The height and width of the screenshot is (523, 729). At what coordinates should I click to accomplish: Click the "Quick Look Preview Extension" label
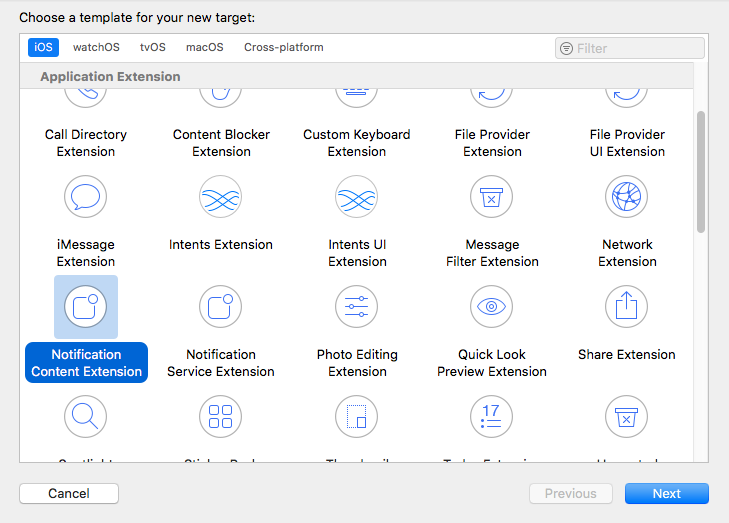point(492,363)
